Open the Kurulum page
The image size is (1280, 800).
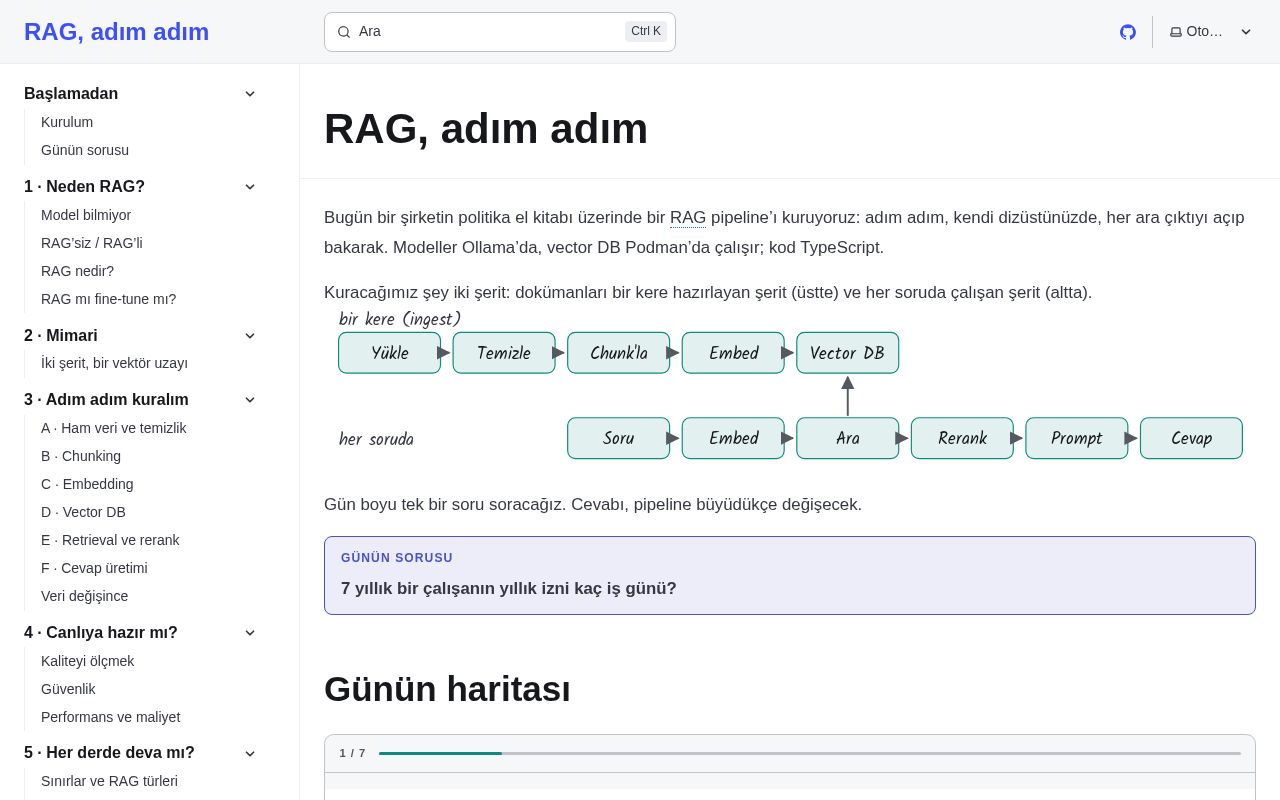tap(67, 122)
